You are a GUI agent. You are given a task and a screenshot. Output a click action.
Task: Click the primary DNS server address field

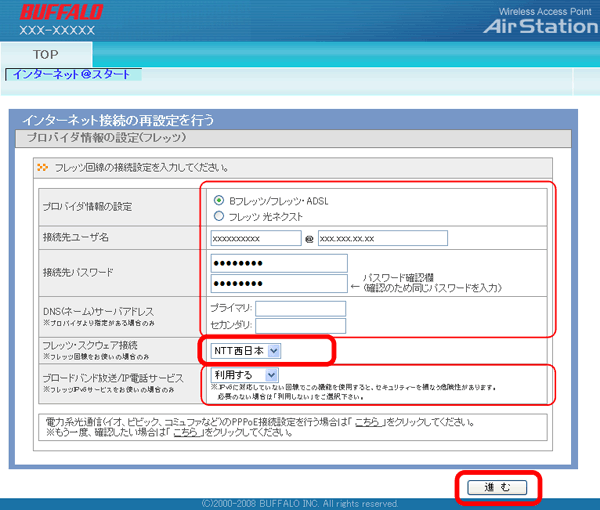pyautogui.click(x=300, y=308)
